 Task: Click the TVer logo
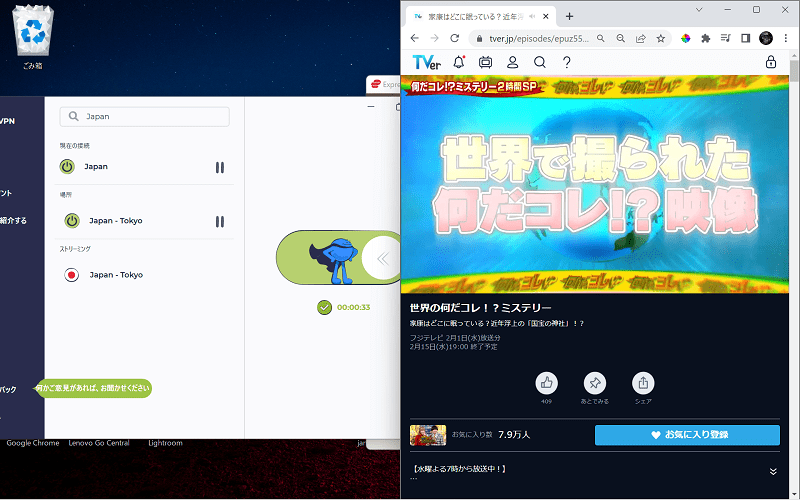[427, 62]
